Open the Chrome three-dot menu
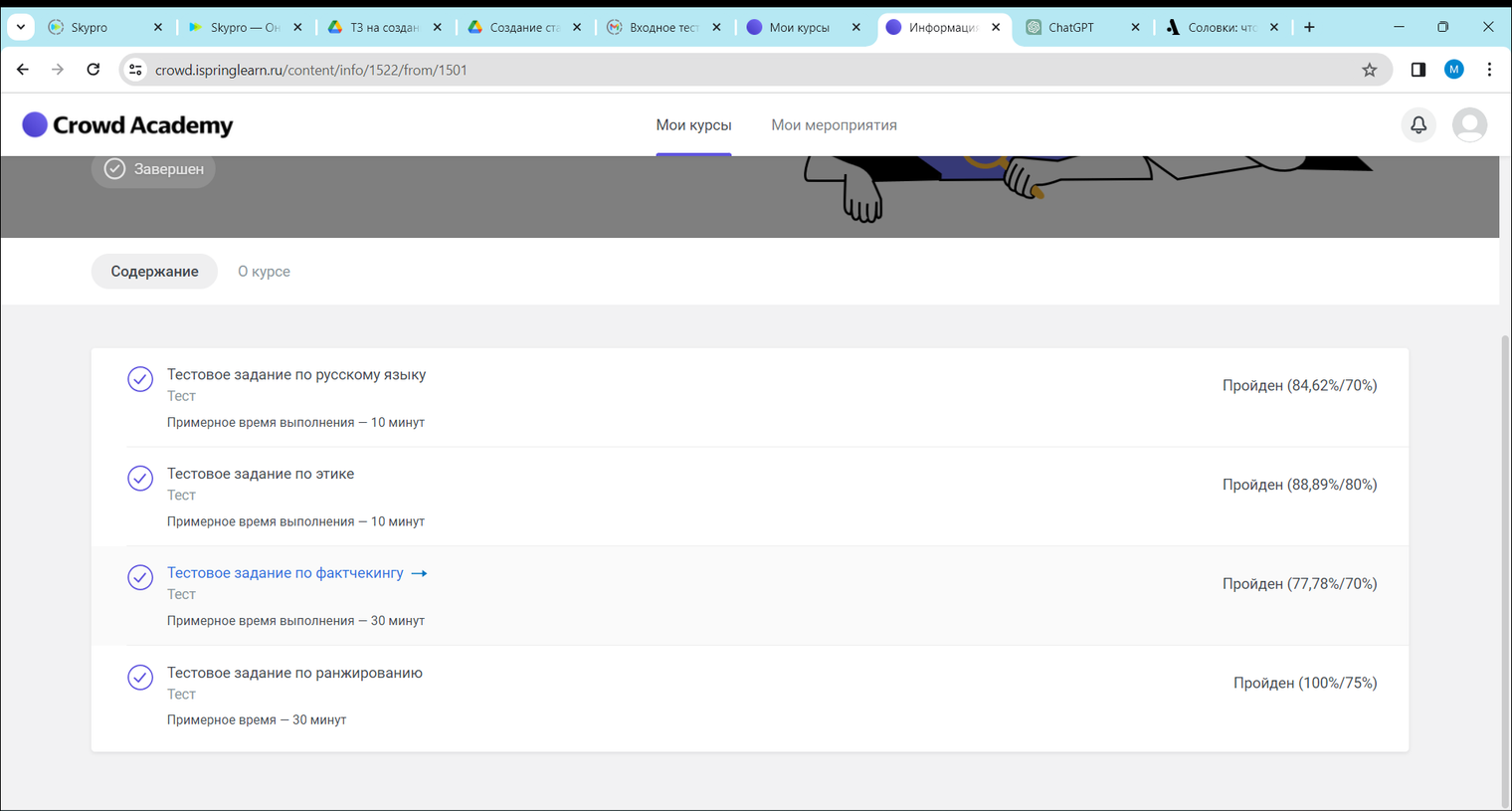The height and width of the screenshot is (811, 1512). pos(1489,70)
